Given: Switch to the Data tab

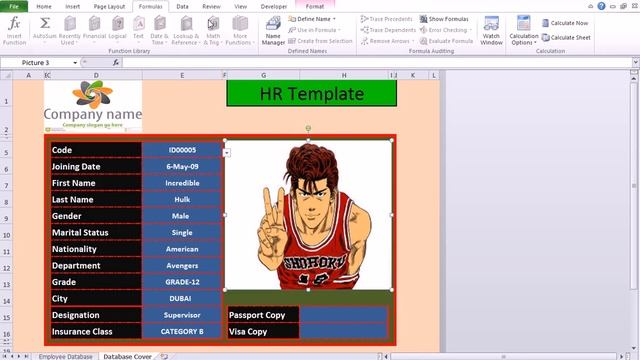Looking at the screenshot, I should [x=182, y=7].
